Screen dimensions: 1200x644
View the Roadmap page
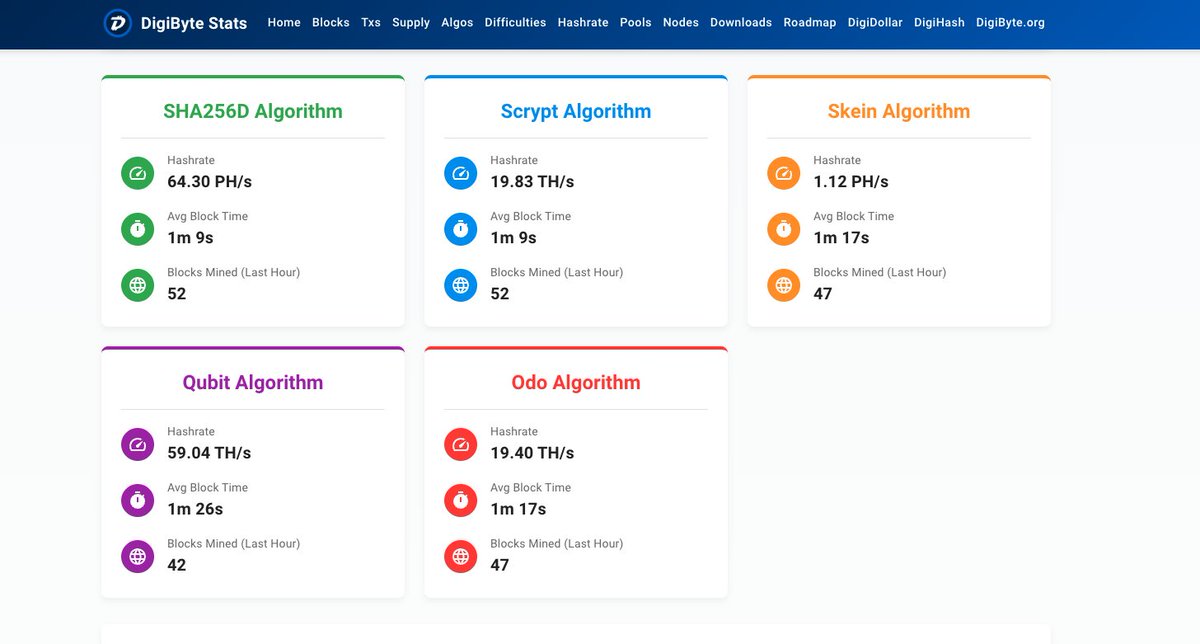tap(810, 22)
